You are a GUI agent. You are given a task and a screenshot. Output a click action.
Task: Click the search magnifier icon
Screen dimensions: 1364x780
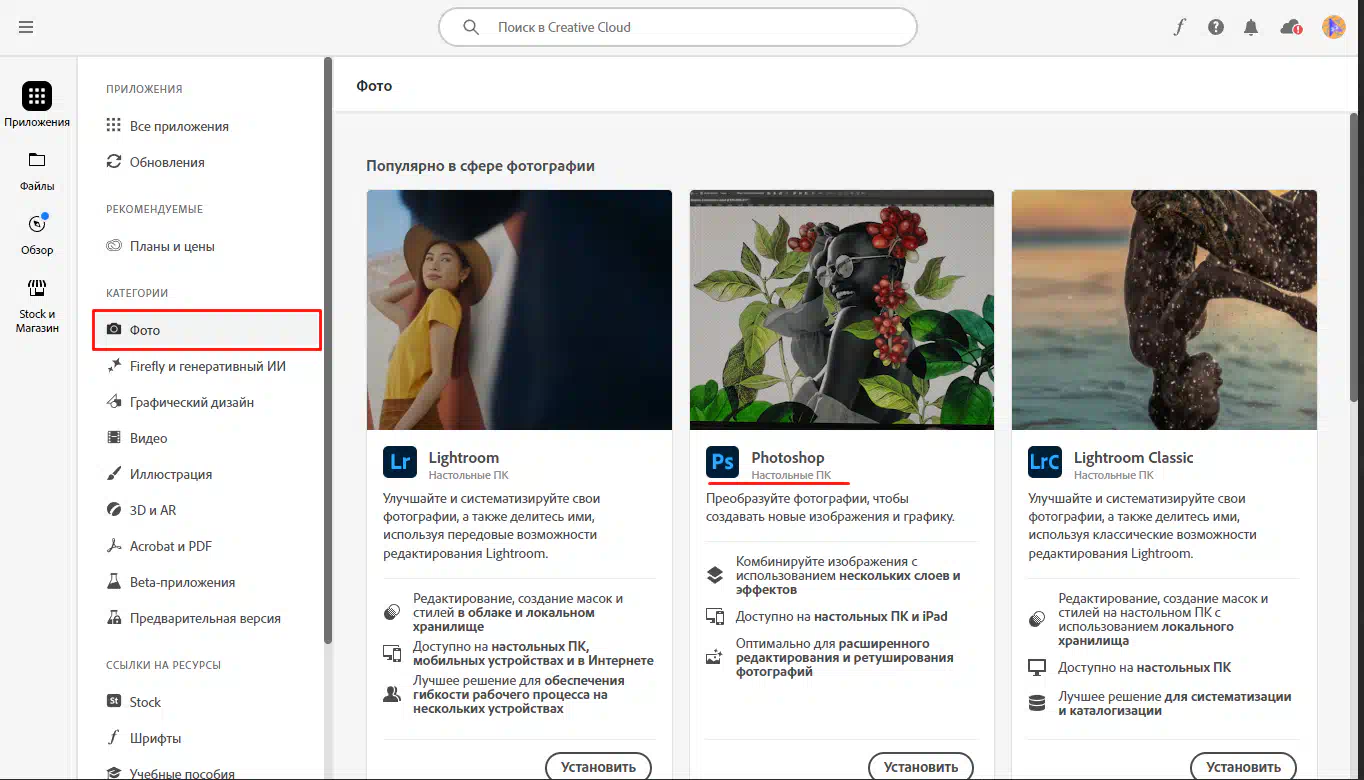(471, 27)
